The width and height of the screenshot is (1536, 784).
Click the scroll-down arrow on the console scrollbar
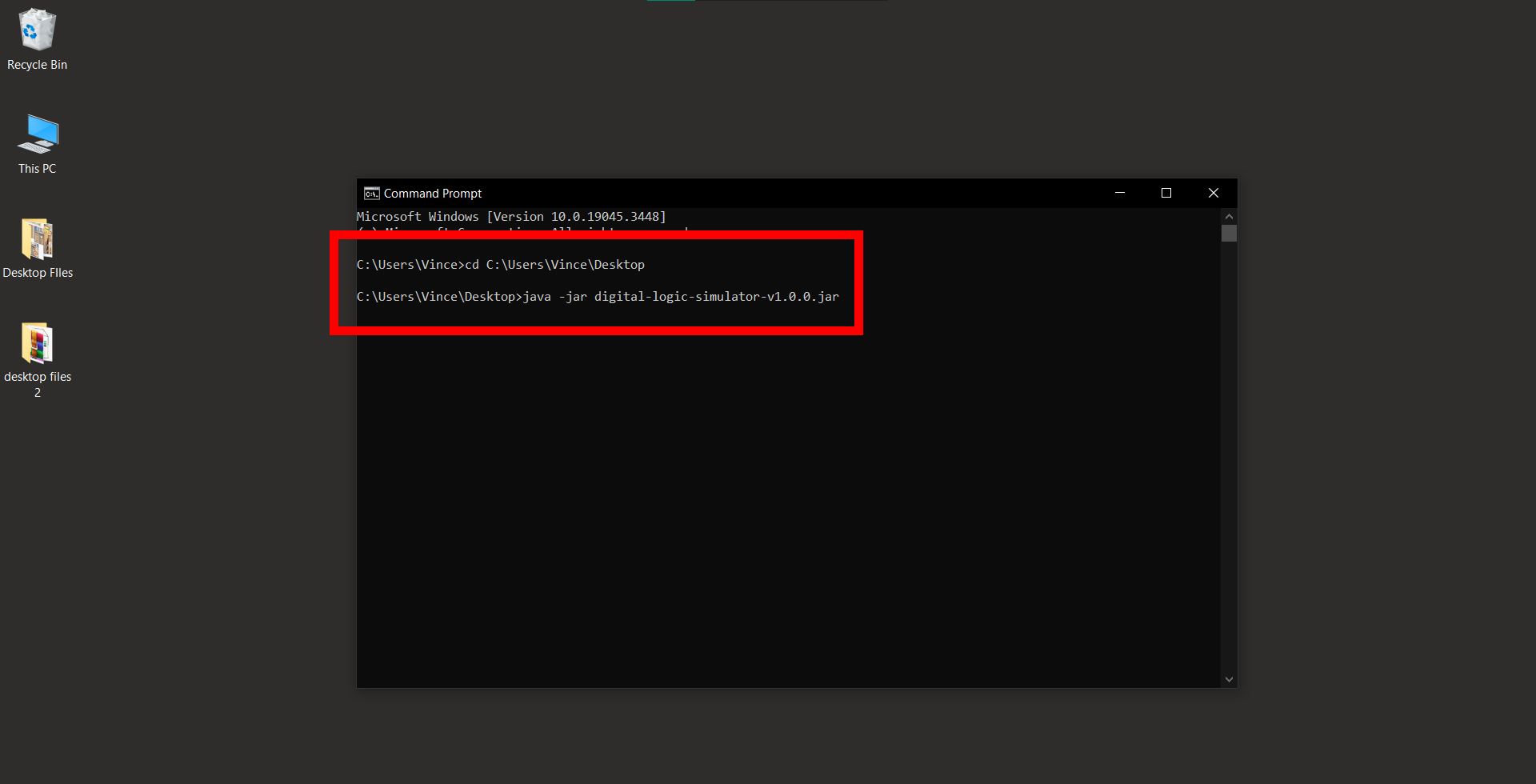(1229, 678)
